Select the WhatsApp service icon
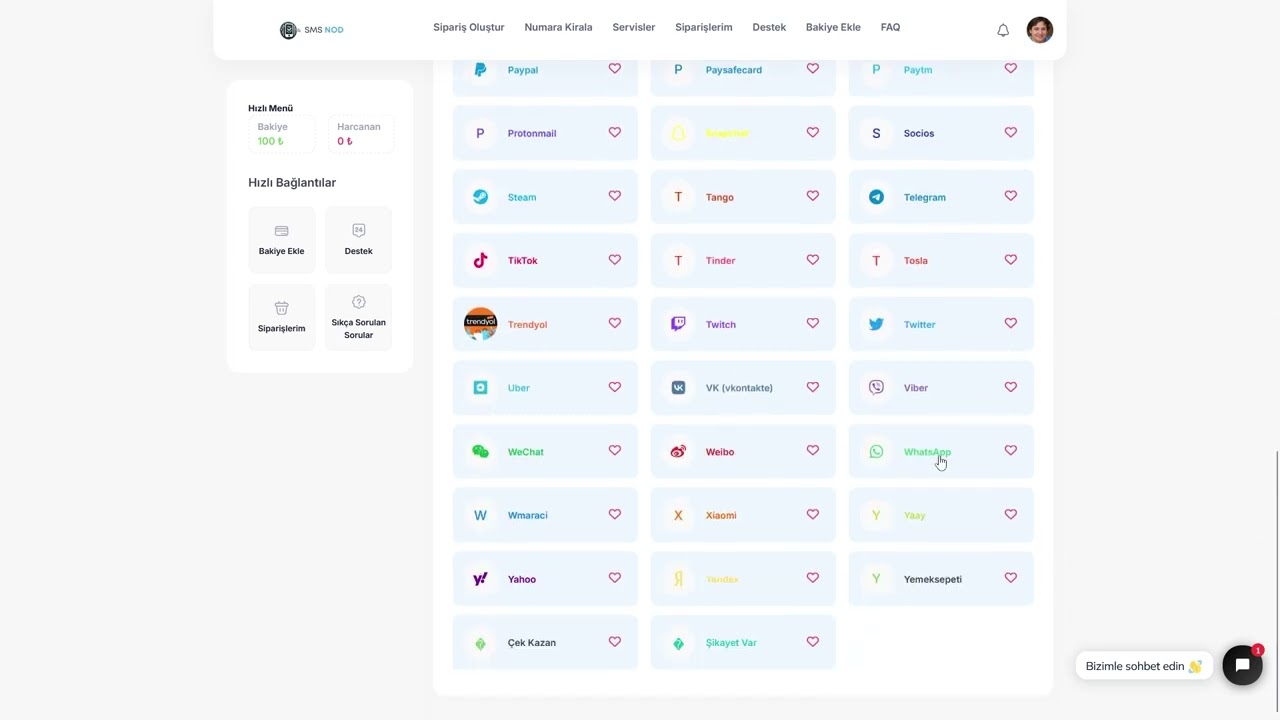 [876, 452]
